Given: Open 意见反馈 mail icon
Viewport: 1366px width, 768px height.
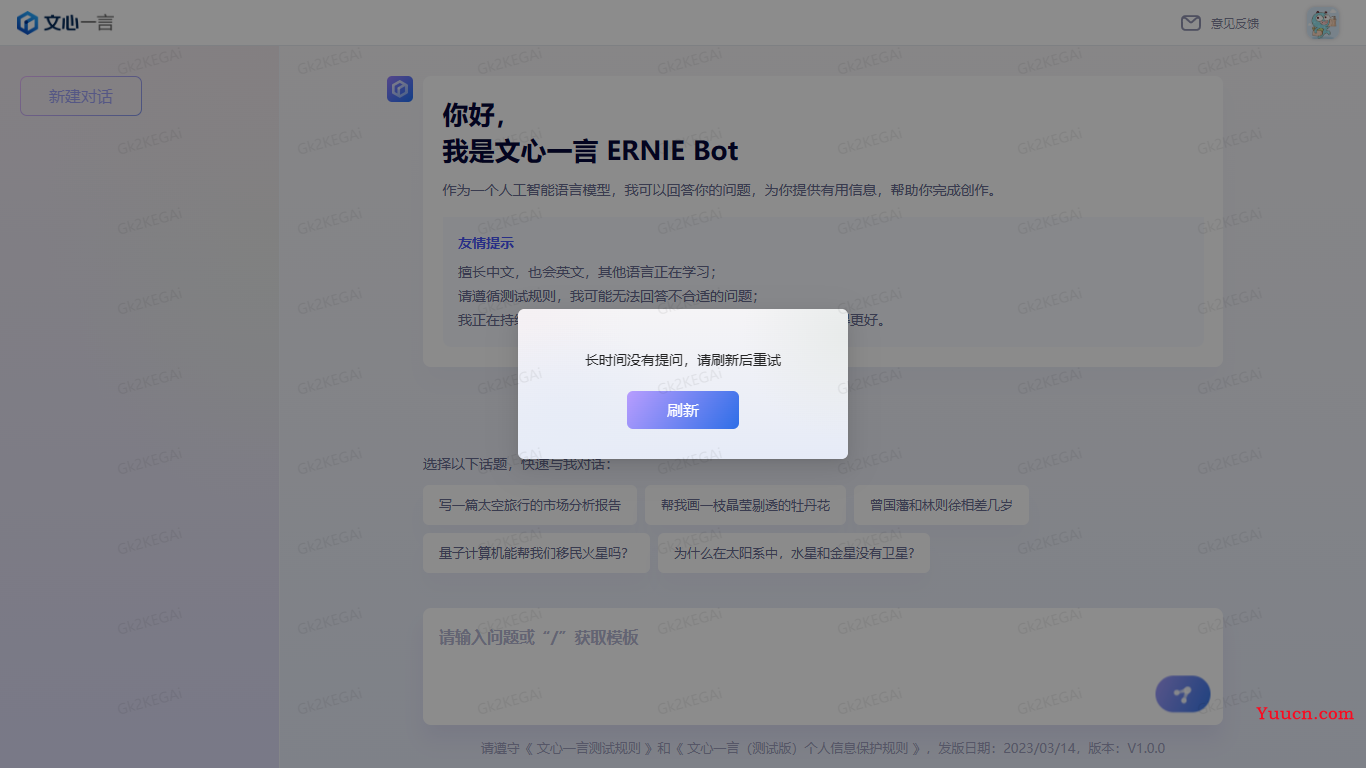Looking at the screenshot, I should click(x=1191, y=23).
